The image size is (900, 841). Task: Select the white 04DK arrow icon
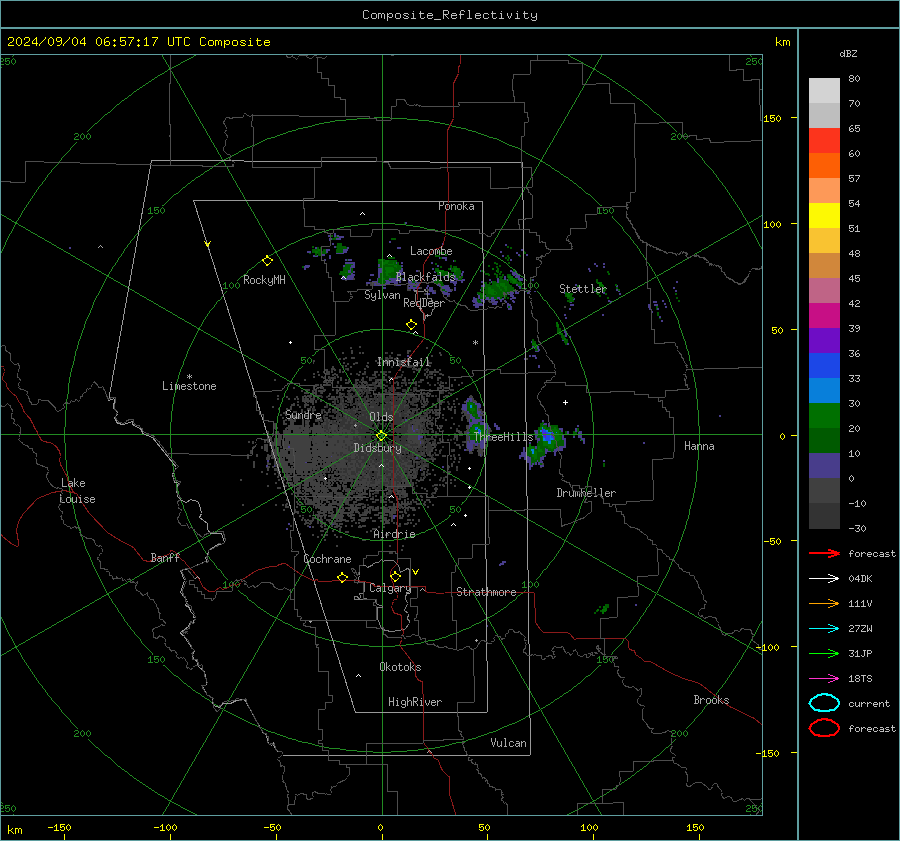824,578
